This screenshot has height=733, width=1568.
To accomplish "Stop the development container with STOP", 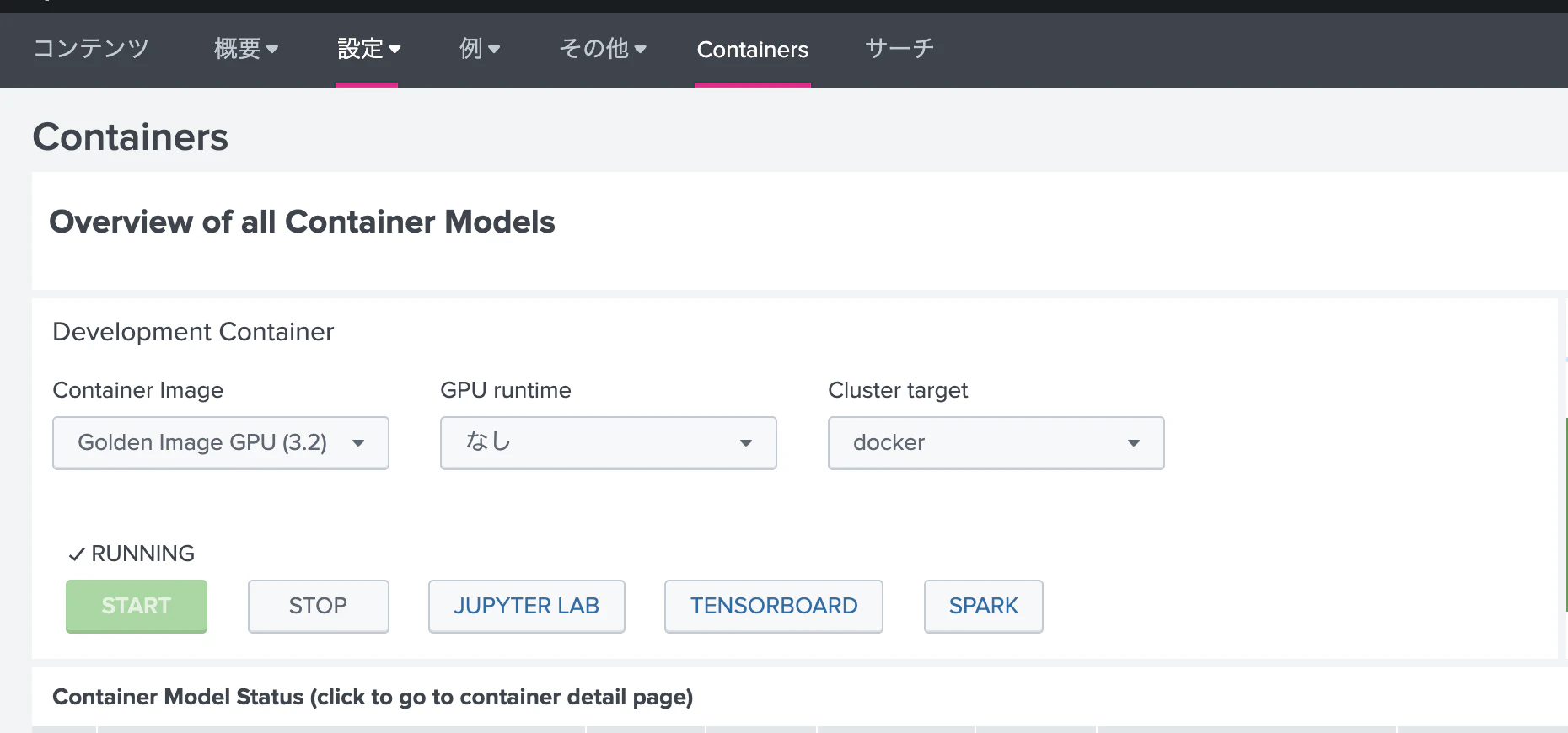I will pos(318,606).
